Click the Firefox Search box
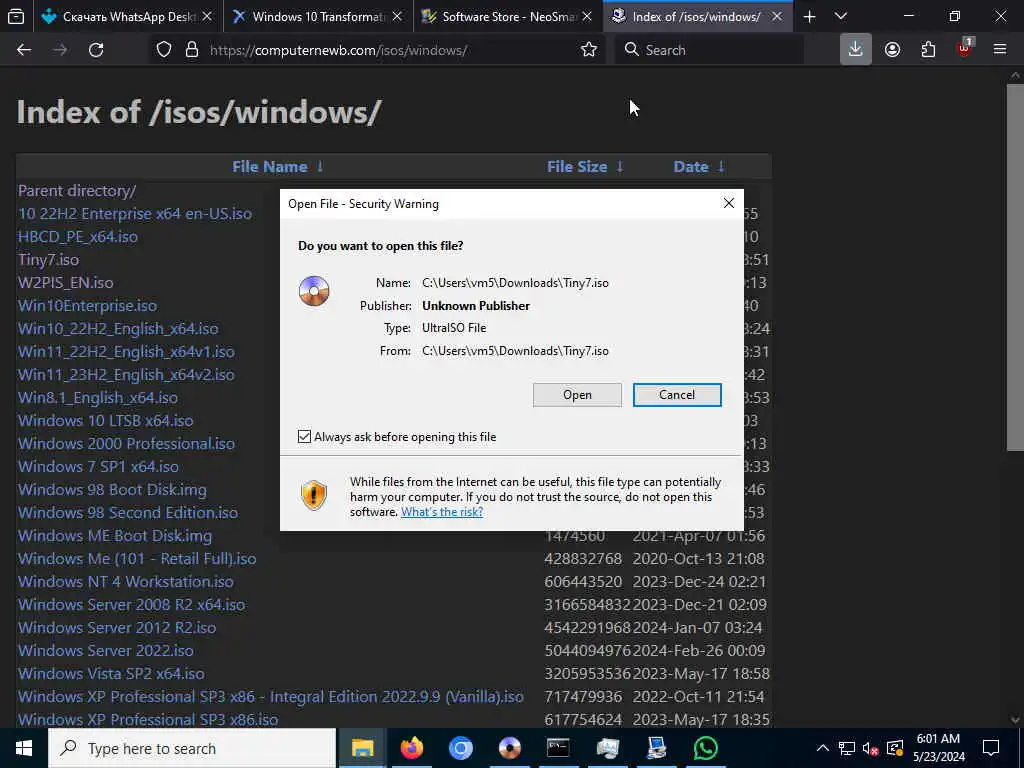The image size is (1024, 768). 709,50
